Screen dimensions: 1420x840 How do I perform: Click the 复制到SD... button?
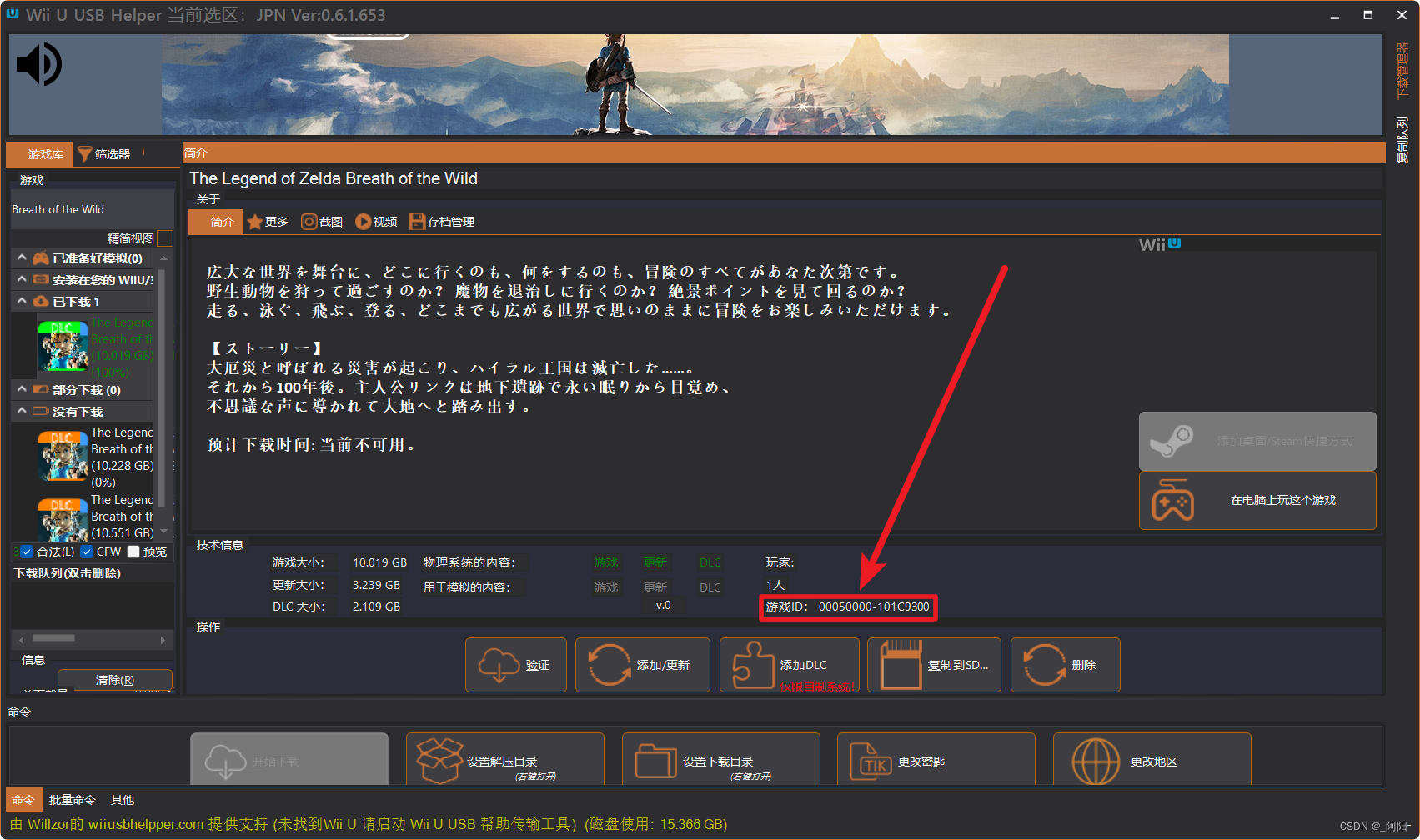934,665
